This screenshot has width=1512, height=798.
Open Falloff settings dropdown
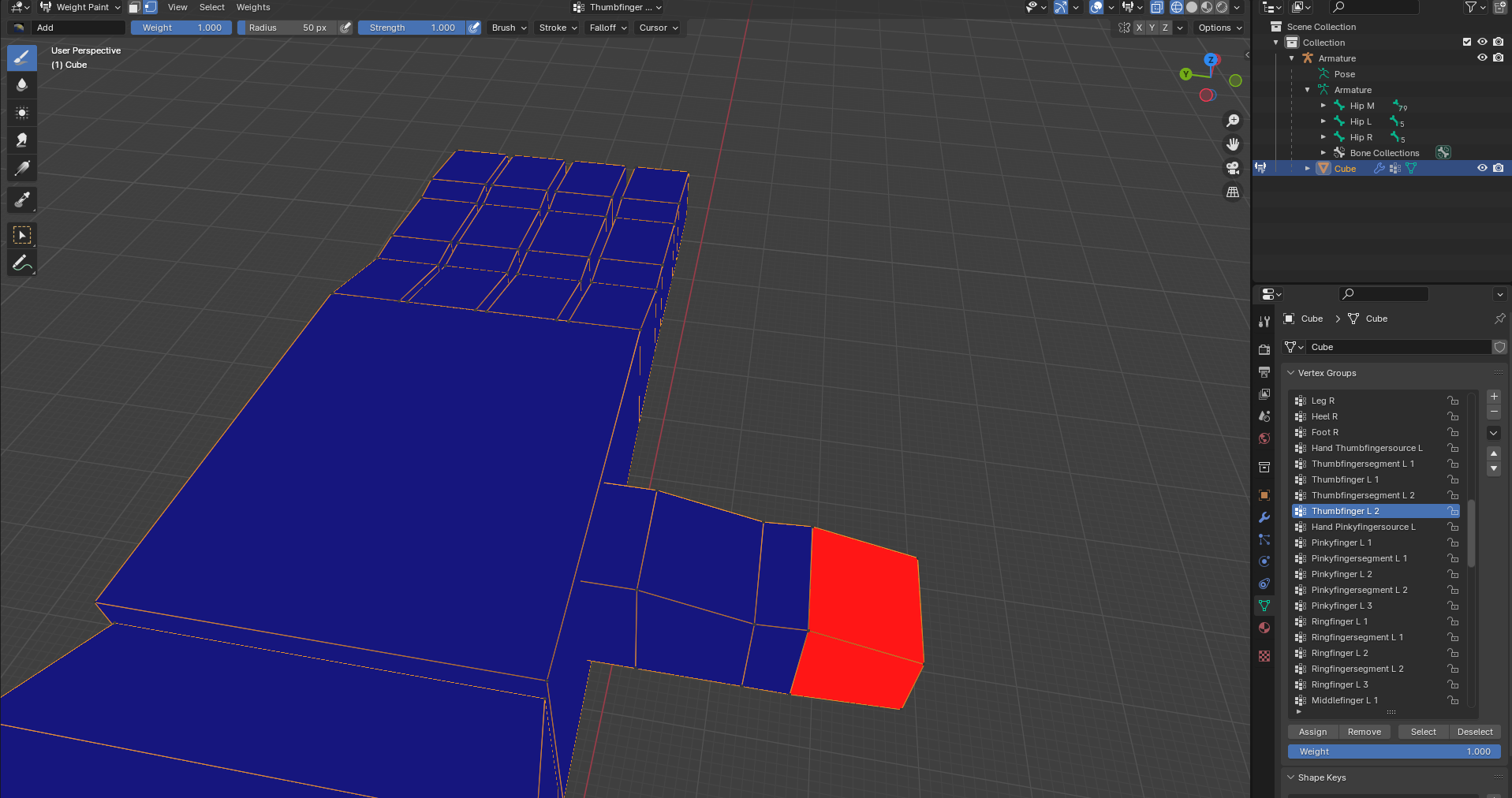point(608,28)
